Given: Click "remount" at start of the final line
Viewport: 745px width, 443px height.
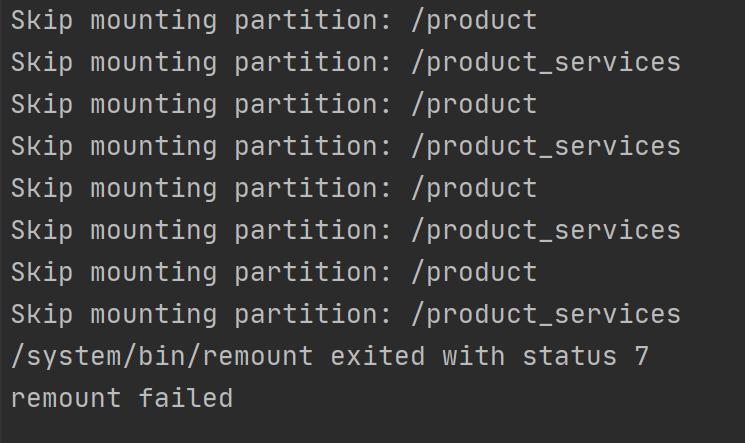Looking at the screenshot, I should click(66, 398).
